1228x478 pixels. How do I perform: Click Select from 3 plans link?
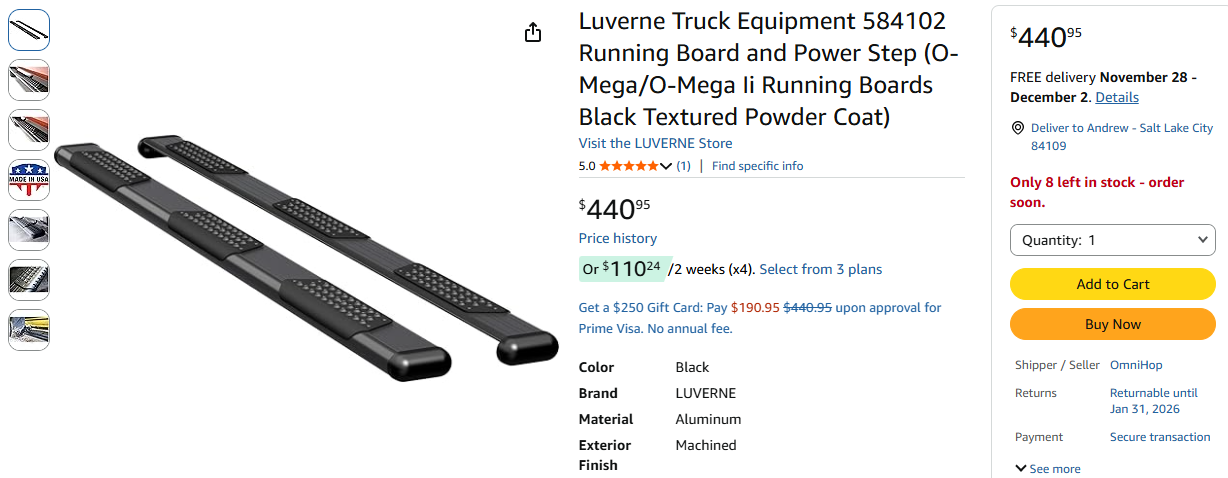coord(820,269)
